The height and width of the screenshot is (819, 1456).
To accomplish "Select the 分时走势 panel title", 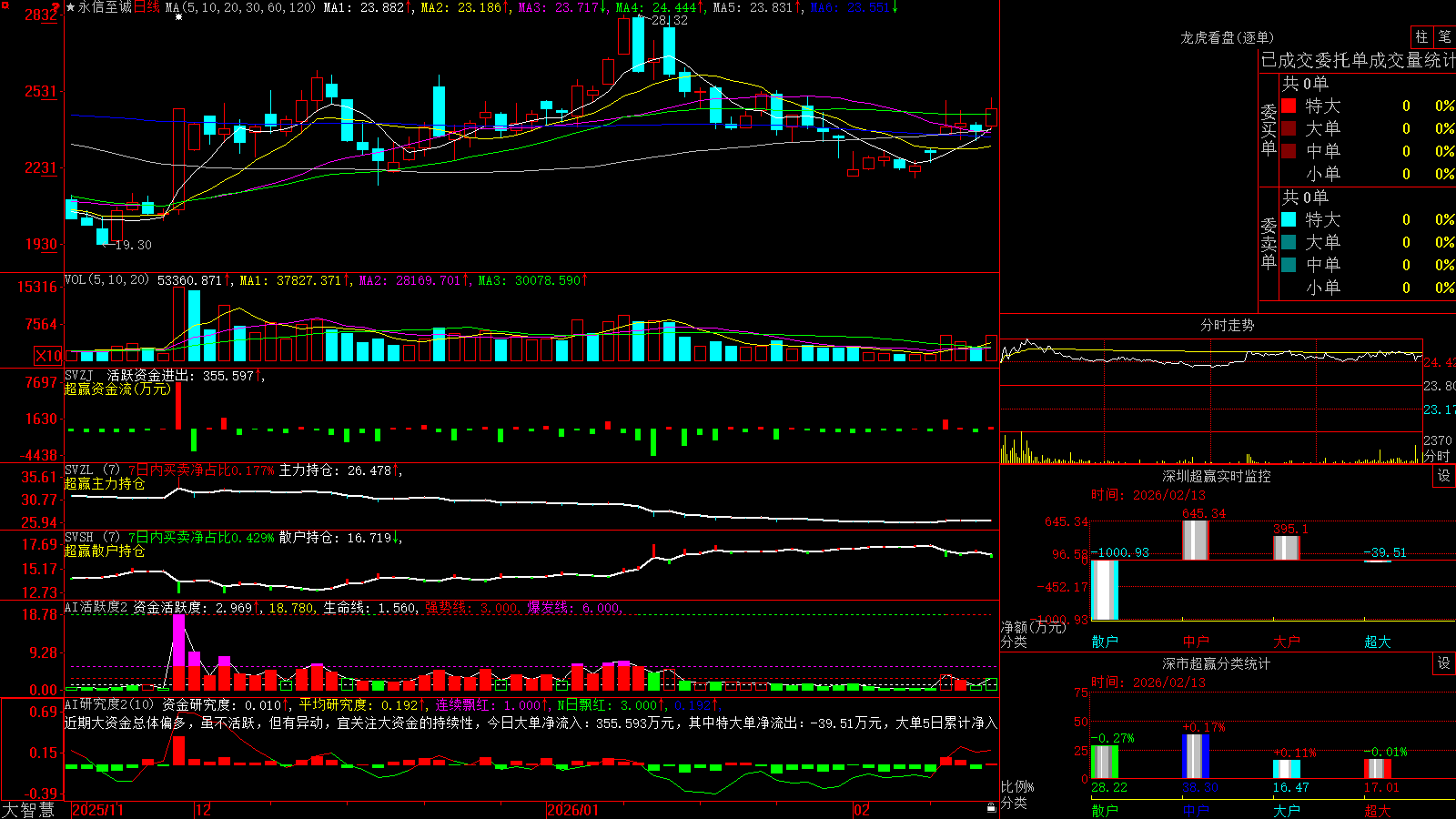I will point(1227,325).
